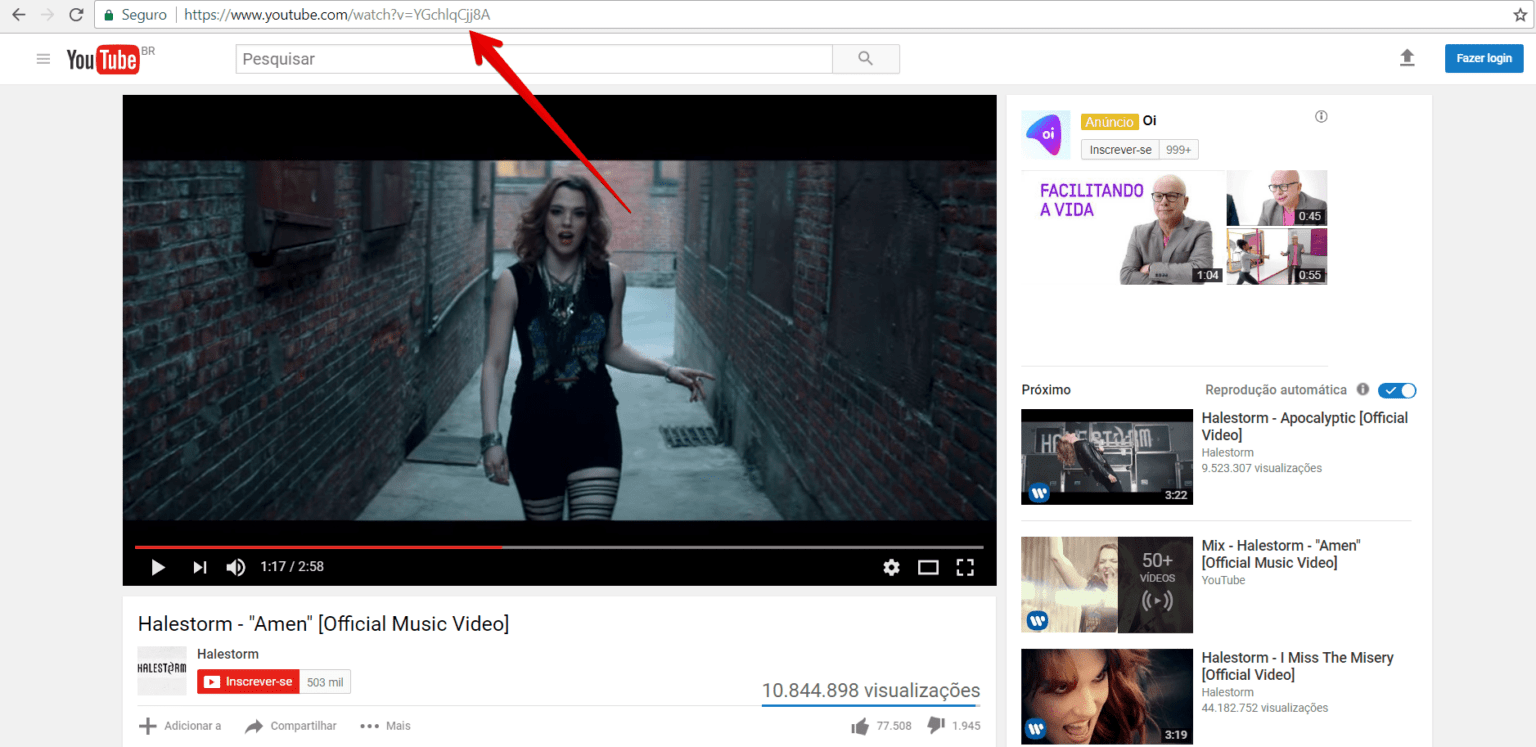The height and width of the screenshot is (747, 1536).
Task: Open the upload video arrow icon
Action: click(1407, 58)
